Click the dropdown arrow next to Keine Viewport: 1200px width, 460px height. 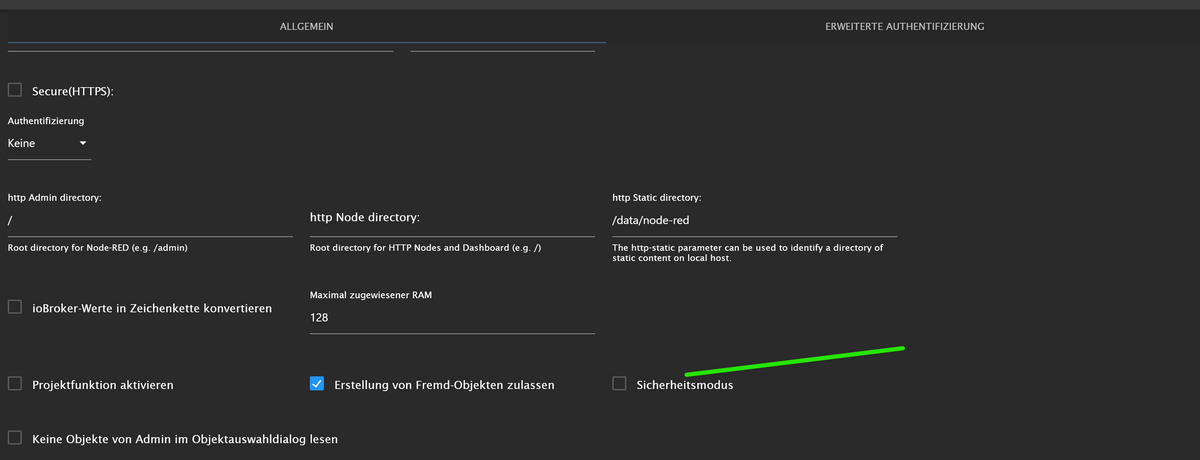83,143
